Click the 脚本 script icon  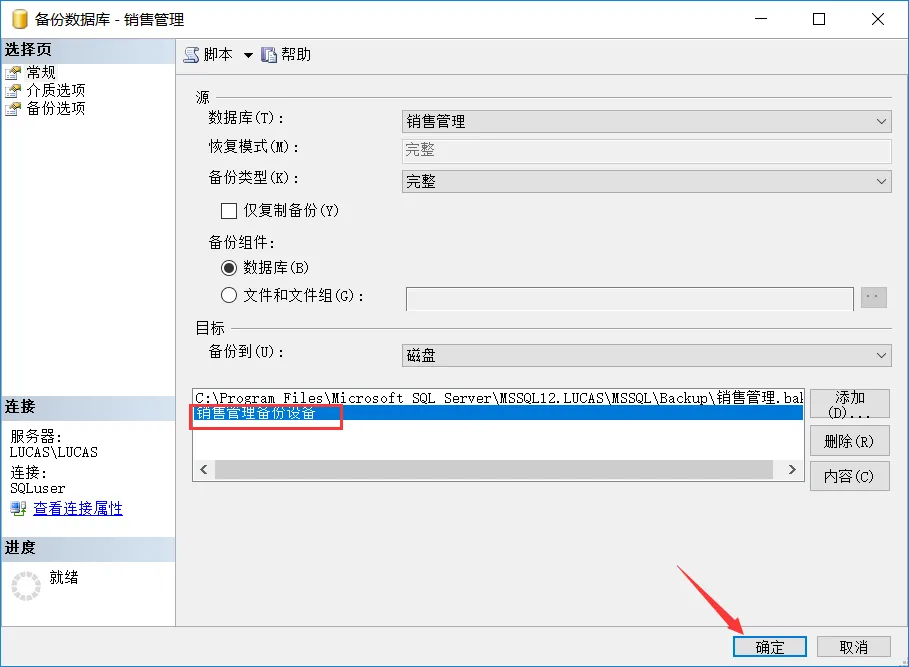coord(191,54)
